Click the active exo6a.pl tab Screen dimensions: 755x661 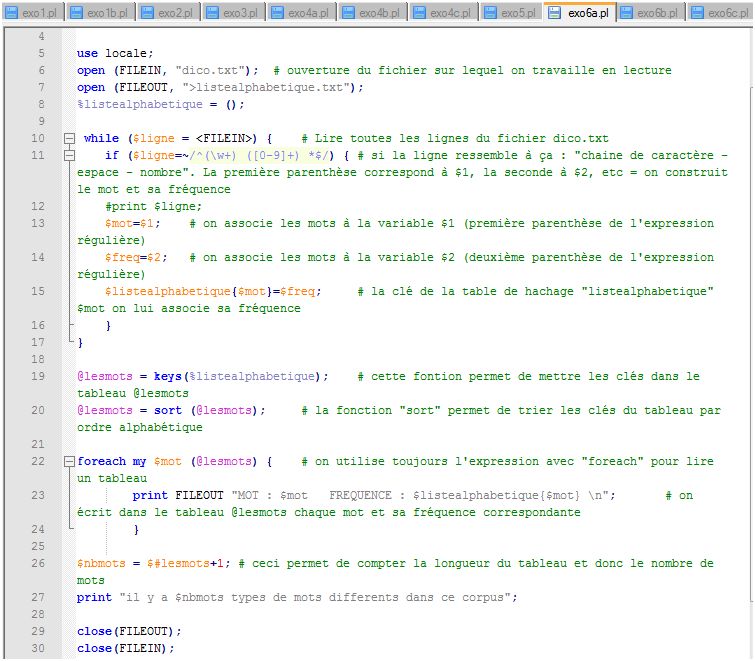click(x=580, y=13)
